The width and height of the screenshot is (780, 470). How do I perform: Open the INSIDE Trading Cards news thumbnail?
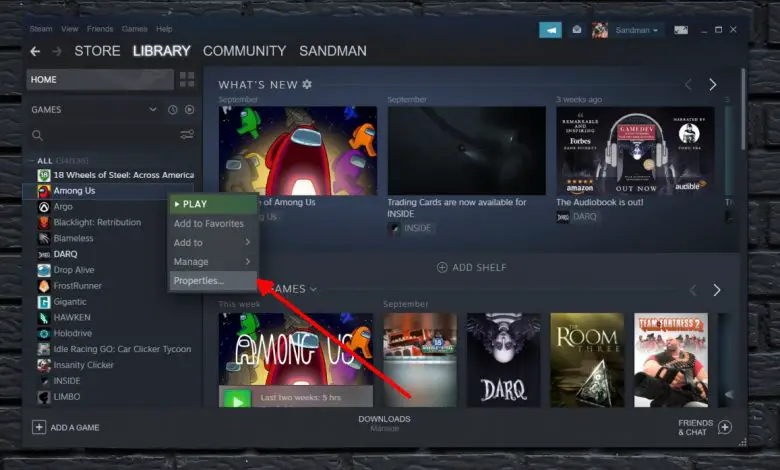pyautogui.click(x=467, y=151)
